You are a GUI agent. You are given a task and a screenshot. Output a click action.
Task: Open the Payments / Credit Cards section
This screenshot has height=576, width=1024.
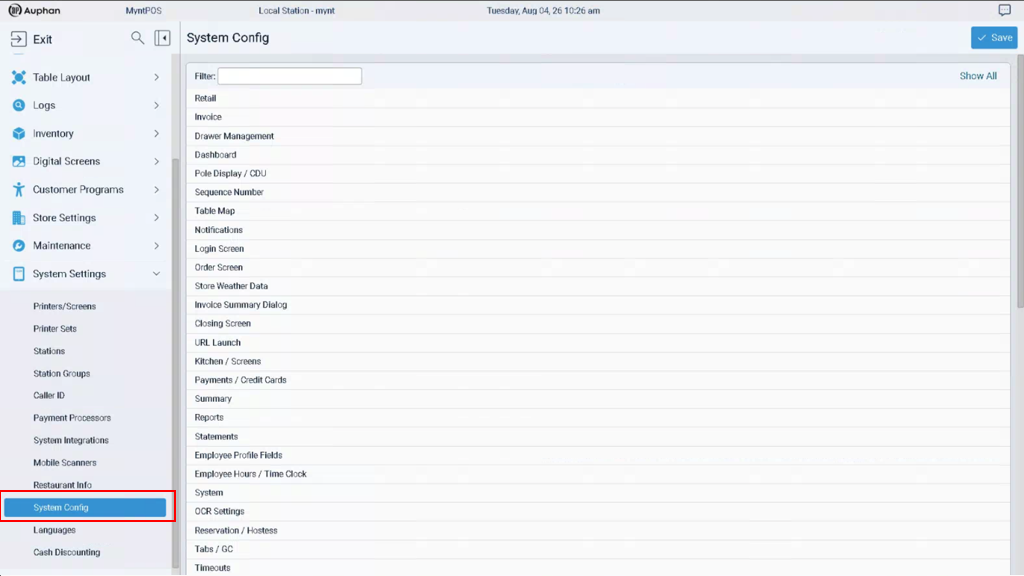coord(598,380)
